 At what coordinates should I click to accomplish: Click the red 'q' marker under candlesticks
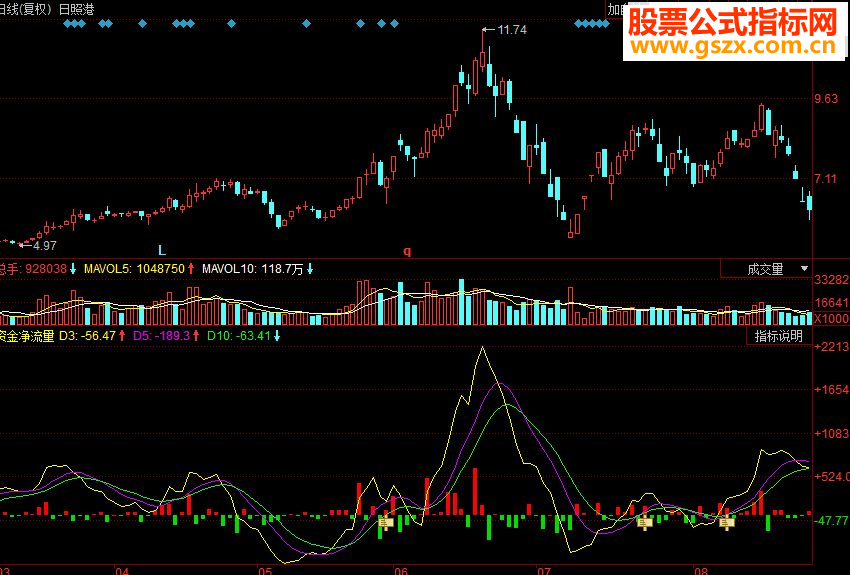tap(407, 251)
